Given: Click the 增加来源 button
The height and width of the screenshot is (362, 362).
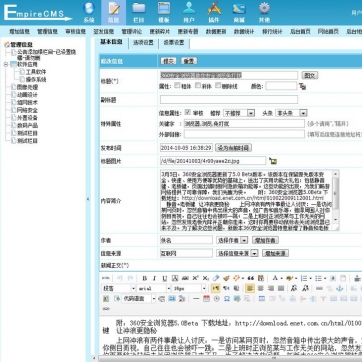Looking at the screenshot, I should click(x=275, y=253).
